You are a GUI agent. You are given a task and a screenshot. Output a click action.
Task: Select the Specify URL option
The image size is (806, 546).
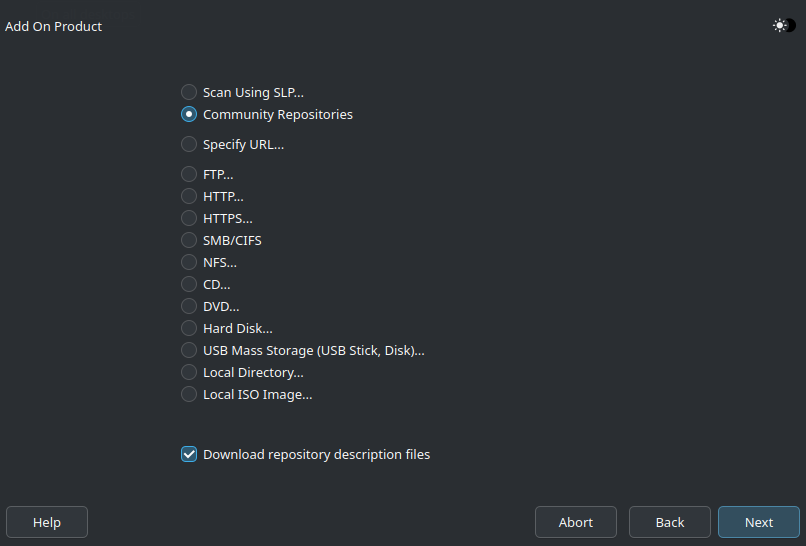click(189, 144)
